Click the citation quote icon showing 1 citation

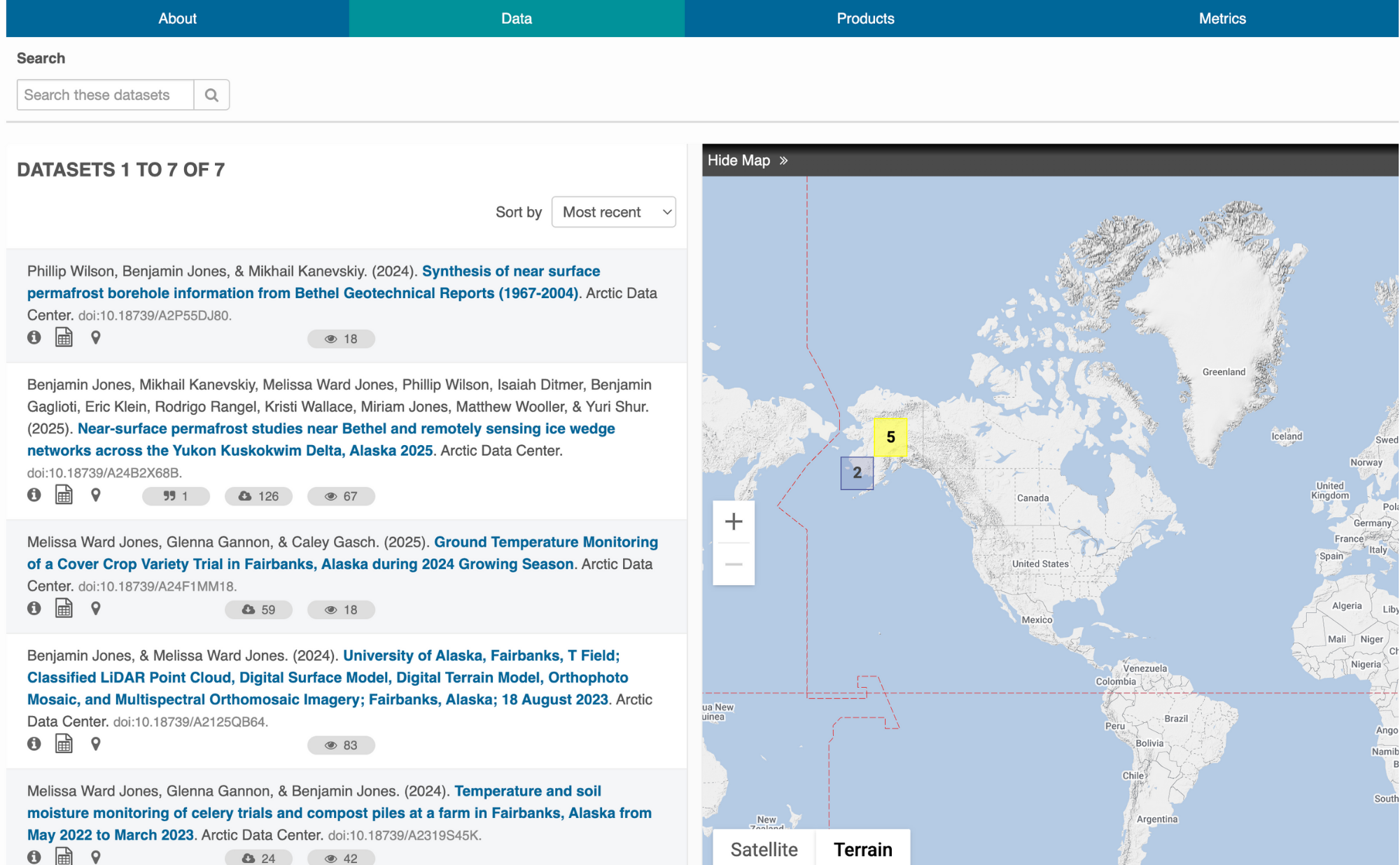point(176,495)
